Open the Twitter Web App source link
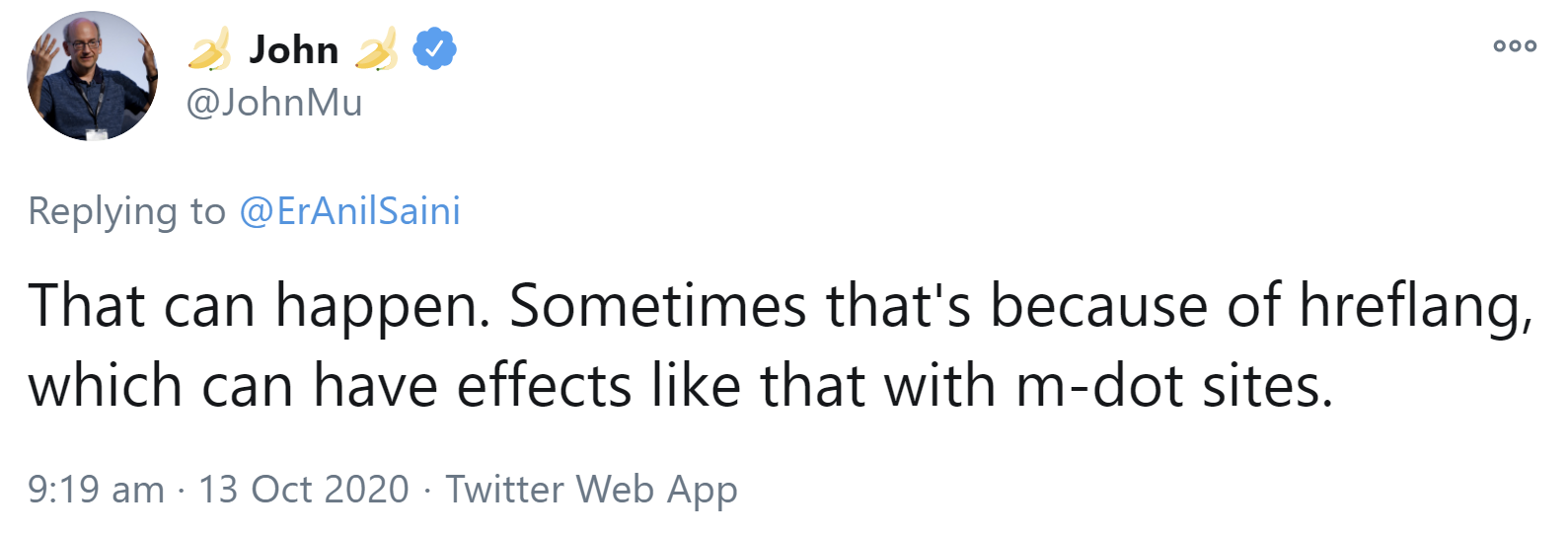The image size is (1568, 536). point(591,490)
